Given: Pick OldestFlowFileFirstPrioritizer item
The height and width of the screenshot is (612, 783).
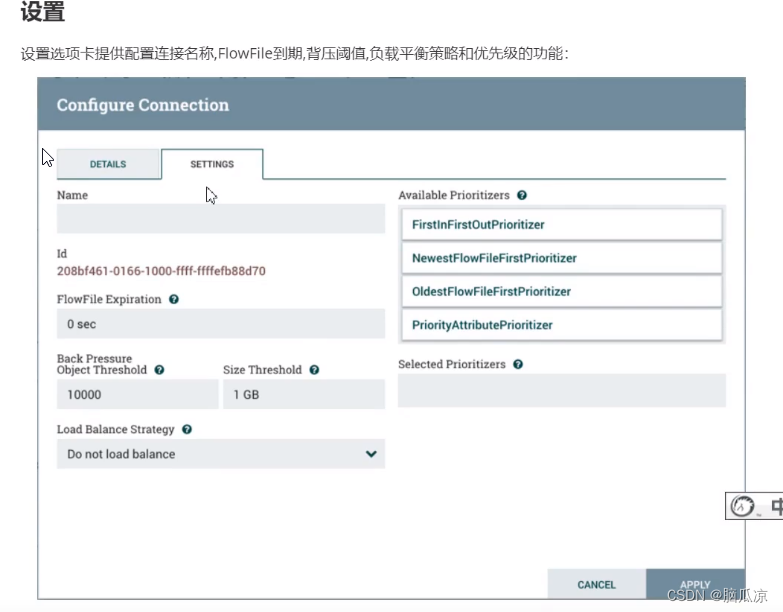Looking at the screenshot, I should pyautogui.click(x=562, y=292).
